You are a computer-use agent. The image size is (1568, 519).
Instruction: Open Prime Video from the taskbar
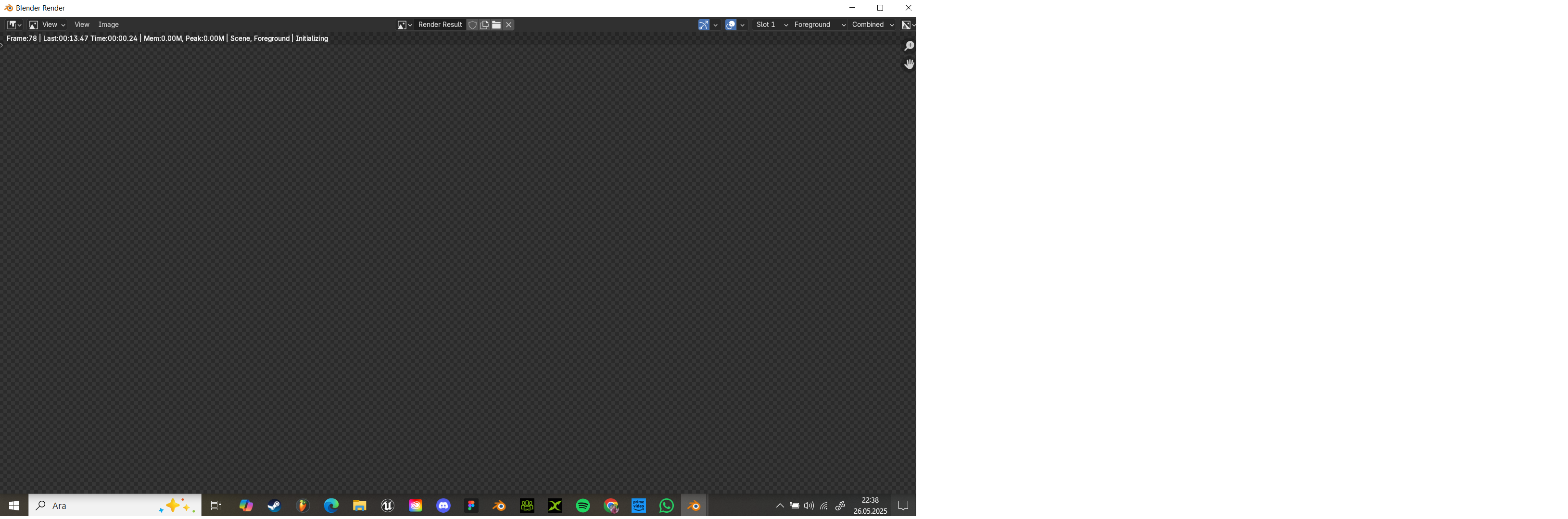tap(639, 506)
